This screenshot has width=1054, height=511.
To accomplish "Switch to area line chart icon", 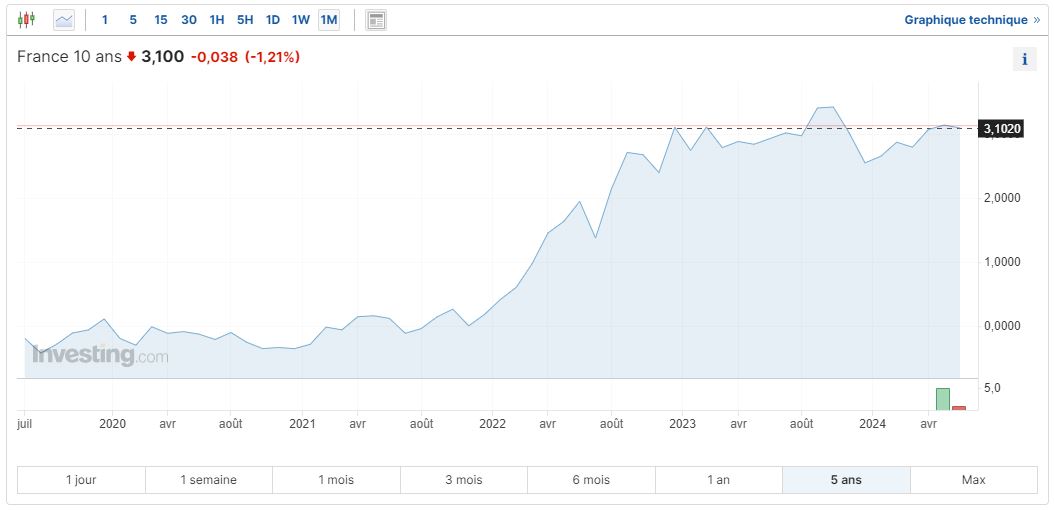I will (64, 20).
